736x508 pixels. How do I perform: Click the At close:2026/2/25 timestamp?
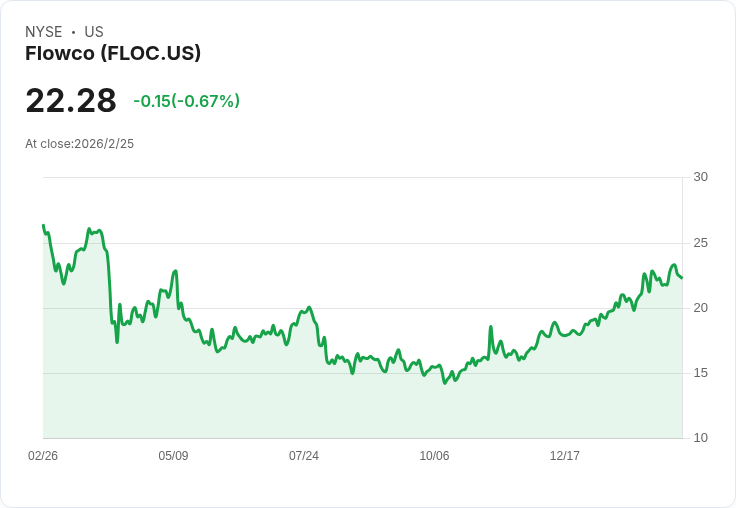point(79,144)
